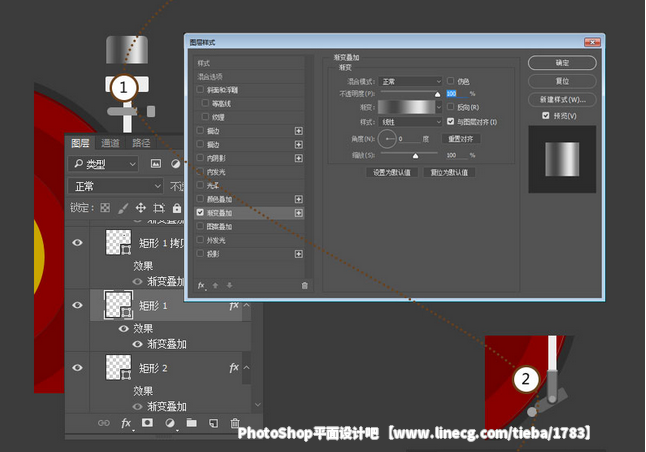The width and height of the screenshot is (646, 452).
Task: Click the 重置对齐 button
Action: coord(461,138)
